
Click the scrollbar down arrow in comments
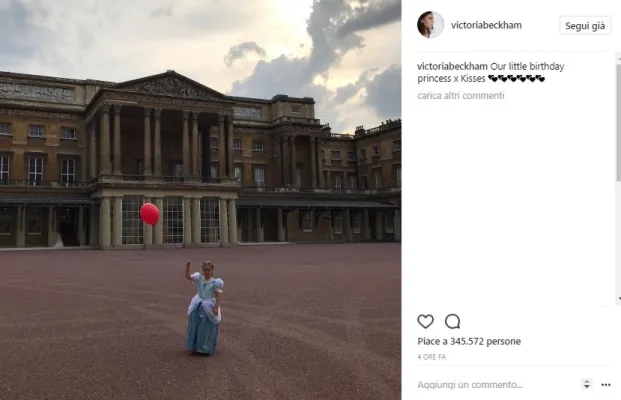click(619, 299)
